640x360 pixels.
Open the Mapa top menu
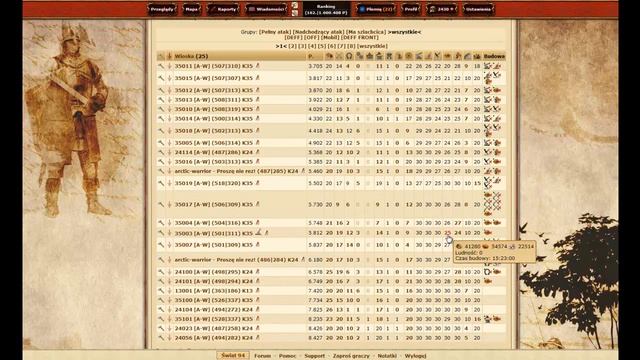(x=191, y=9)
